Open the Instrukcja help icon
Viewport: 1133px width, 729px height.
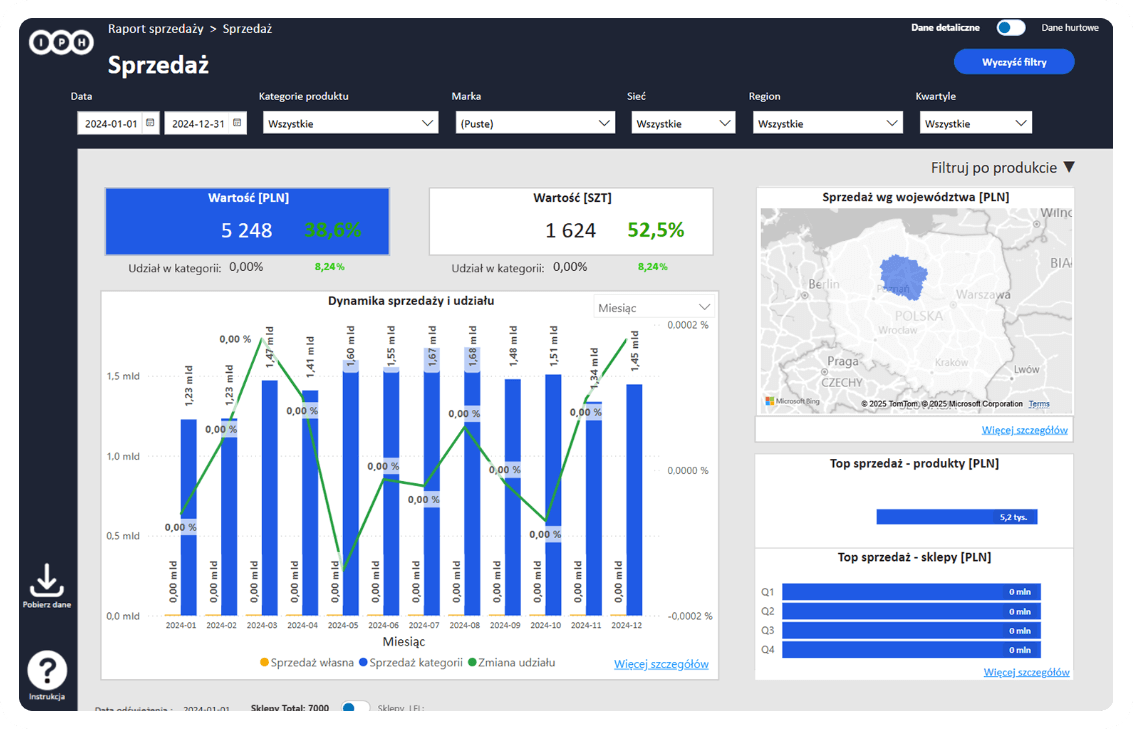pyautogui.click(x=47, y=670)
